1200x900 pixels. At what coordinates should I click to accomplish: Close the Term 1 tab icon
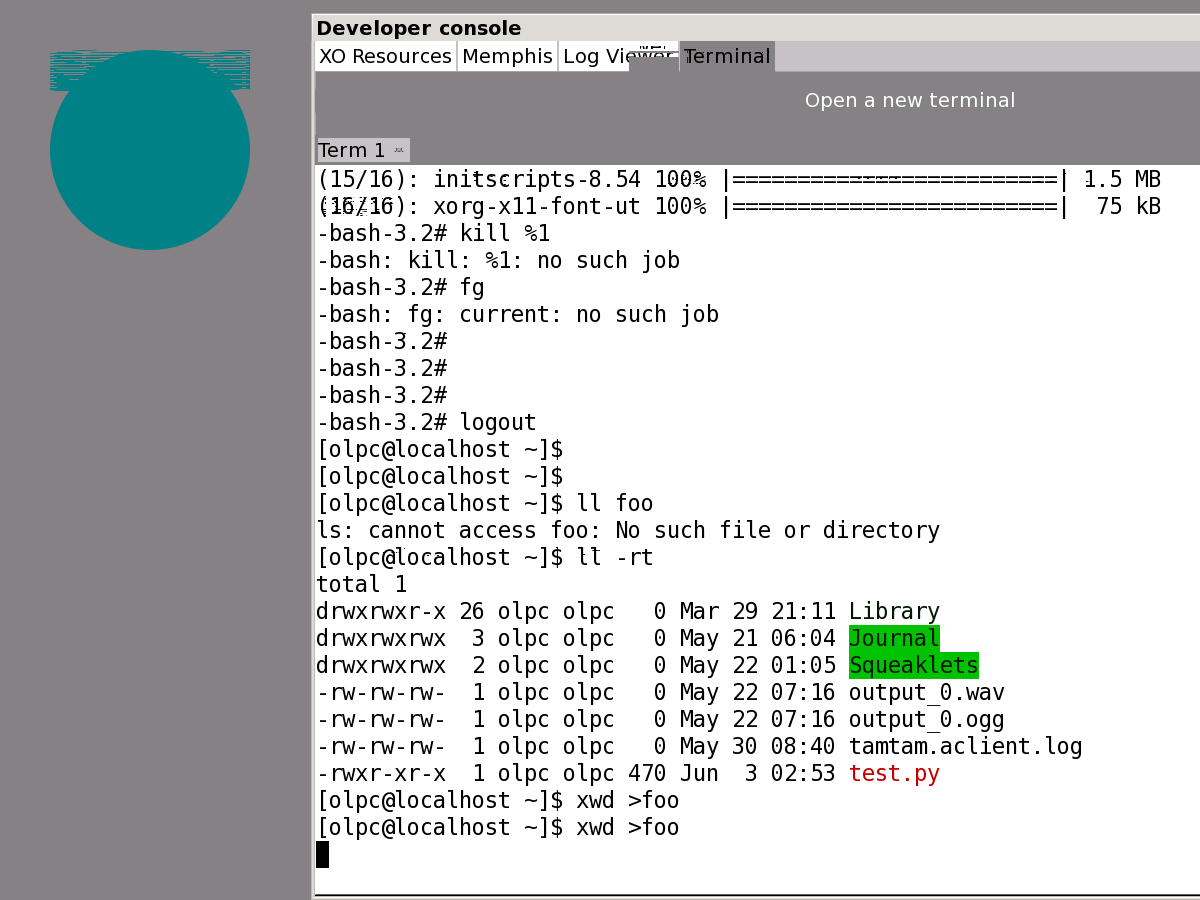coord(399,151)
